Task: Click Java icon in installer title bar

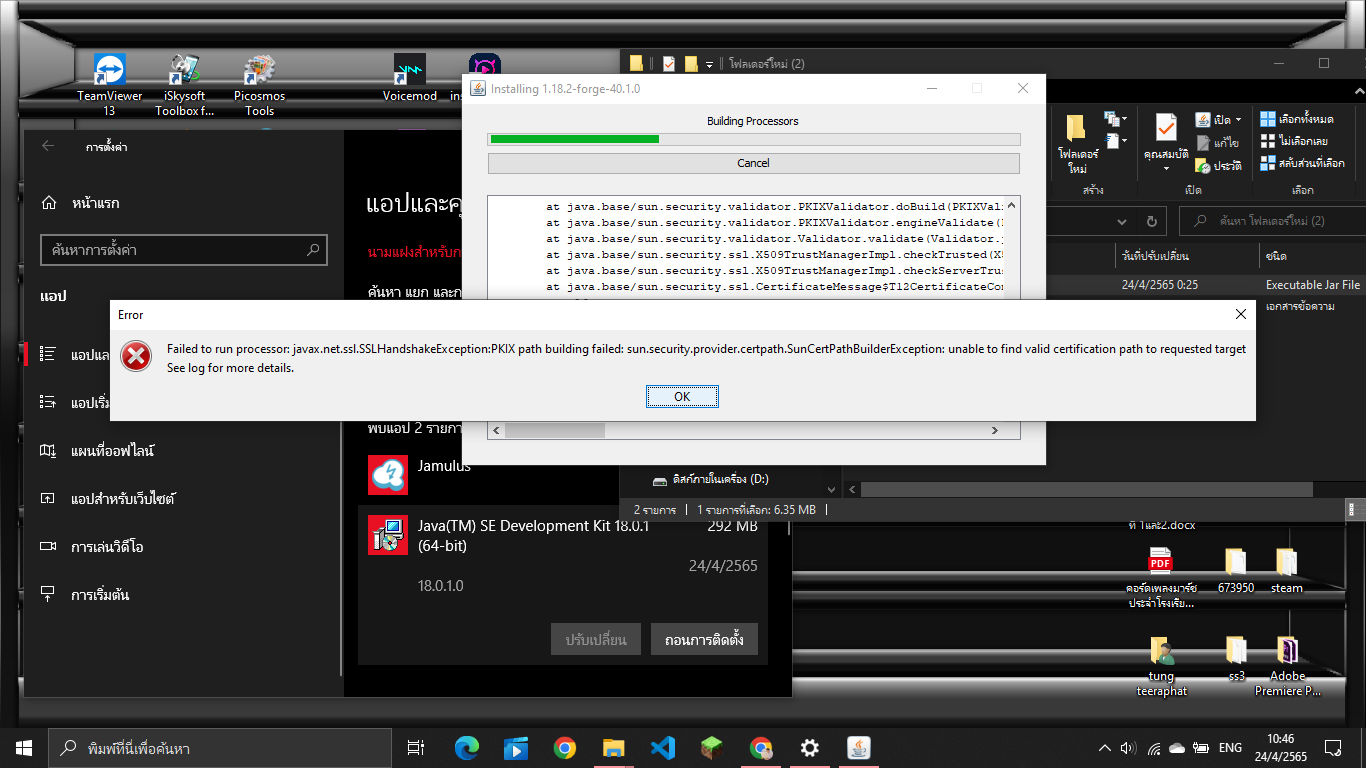Action: (x=477, y=89)
